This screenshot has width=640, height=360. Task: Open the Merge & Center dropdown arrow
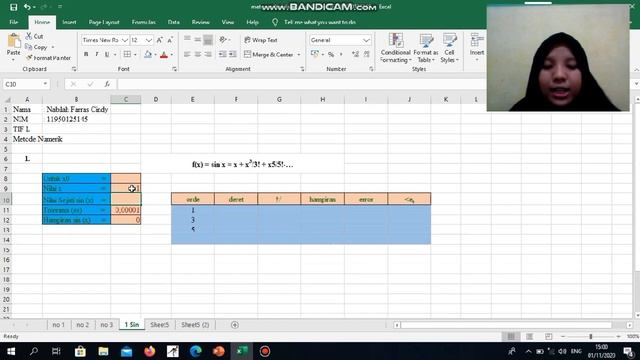[x=299, y=55]
